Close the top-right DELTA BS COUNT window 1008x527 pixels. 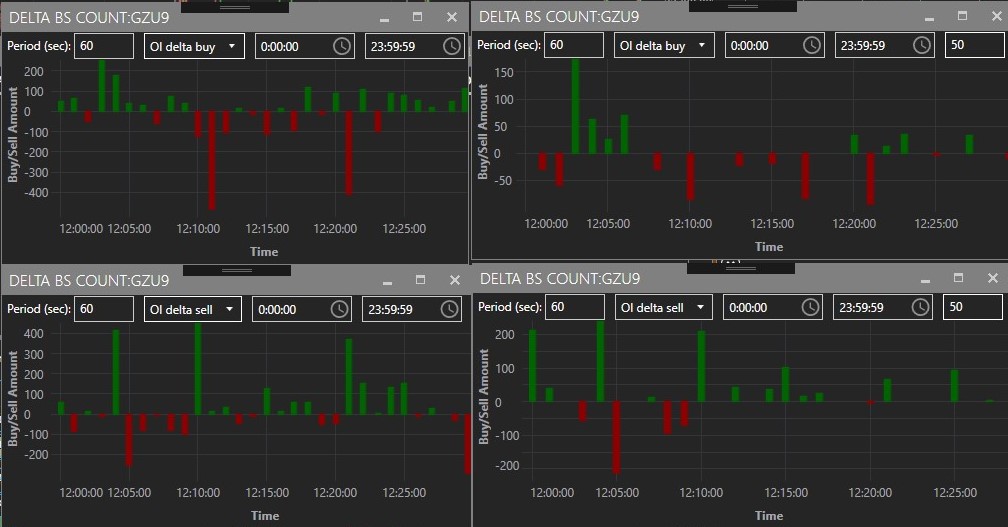996,16
